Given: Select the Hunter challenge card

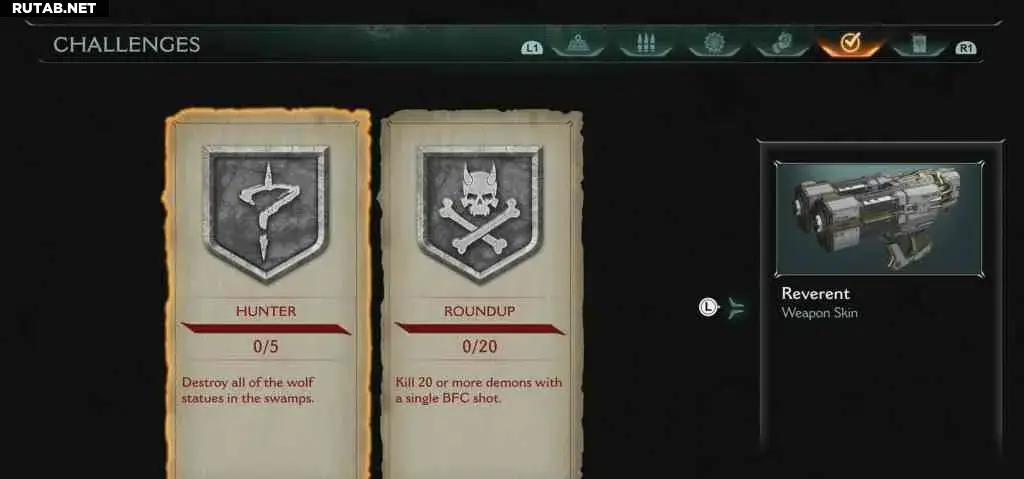Looking at the screenshot, I should tap(267, 294).
